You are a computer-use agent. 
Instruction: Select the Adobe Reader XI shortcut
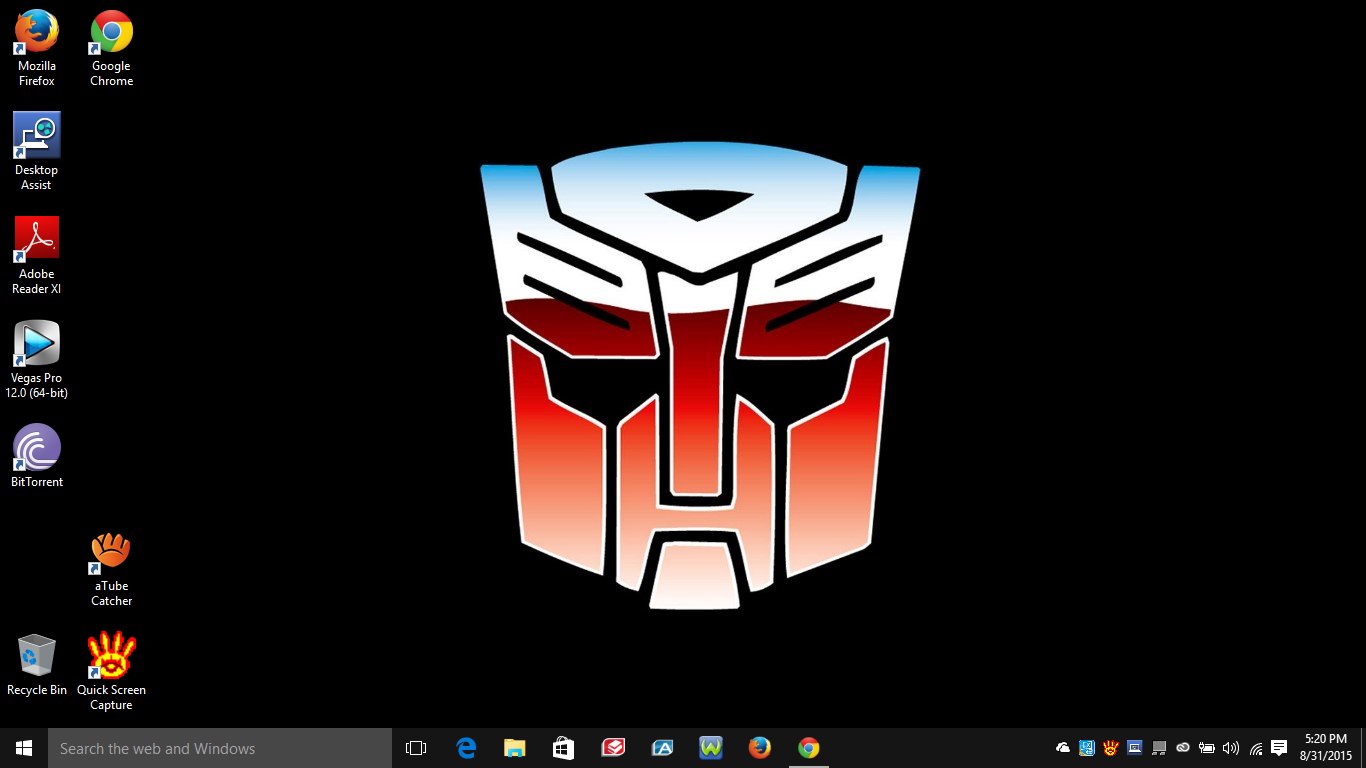click(37, 255)
